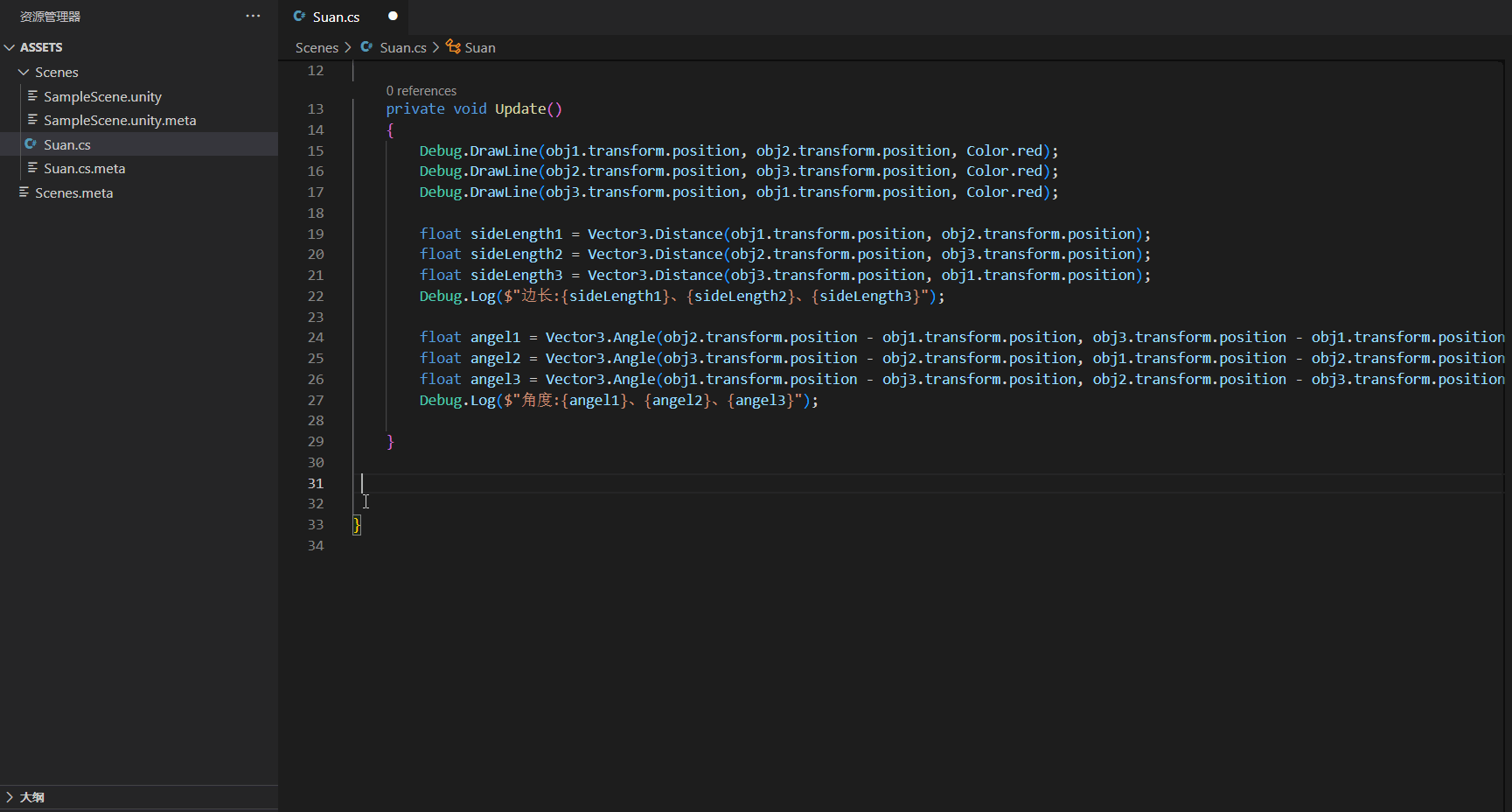Screen dimensions: 1512x812
Task: Click the Suan.cs breadcrumb
Action: 403,47
